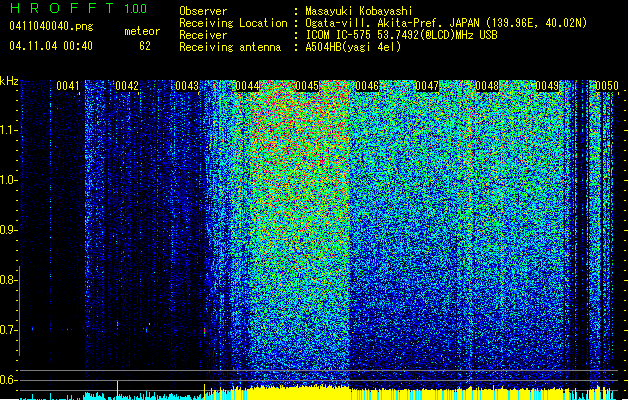Click the 1.0 kHz axis tick label
Viewport: 629px width, 400px height.
8,180
